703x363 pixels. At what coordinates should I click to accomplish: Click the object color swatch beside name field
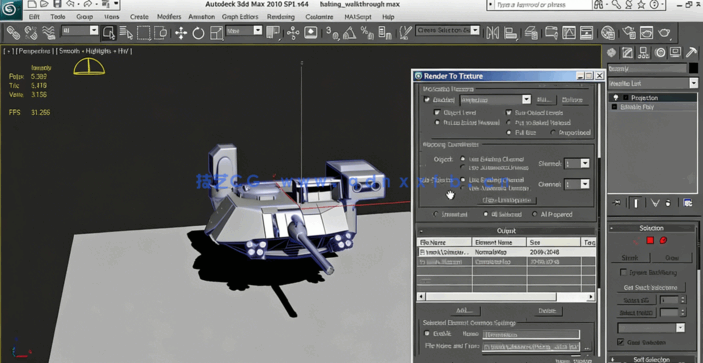pyautogui.click(x=693, y=68)
